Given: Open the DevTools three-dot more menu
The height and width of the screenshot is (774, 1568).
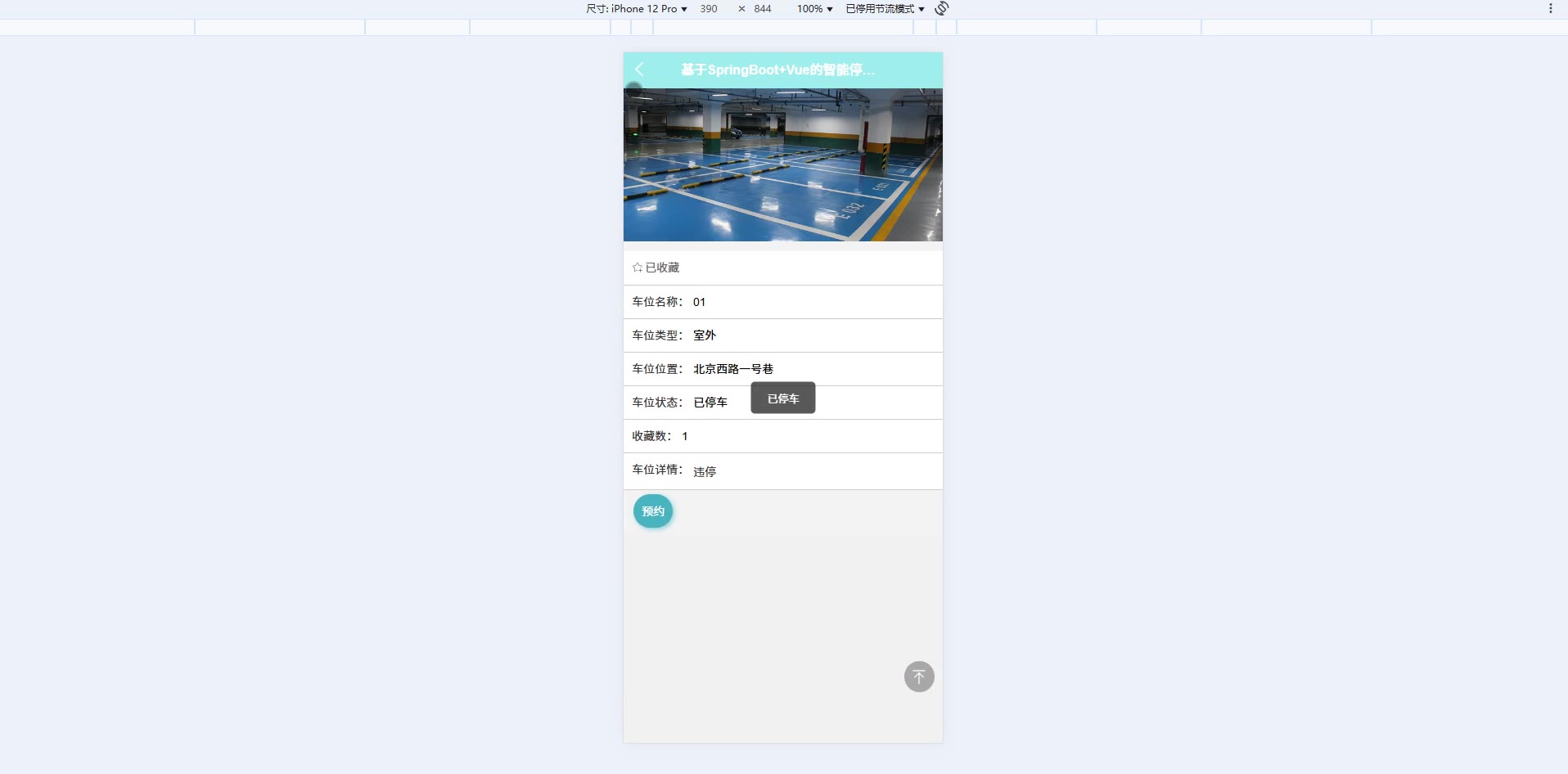Looking at the screenshot, I should 1550,8.
